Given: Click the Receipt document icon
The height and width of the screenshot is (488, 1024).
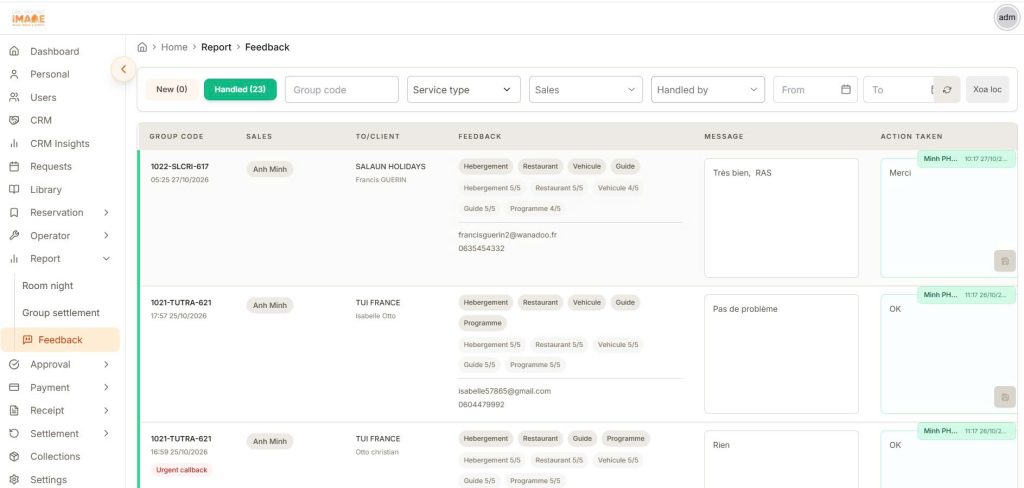Looking at the screenshot, I should [14, 410].
